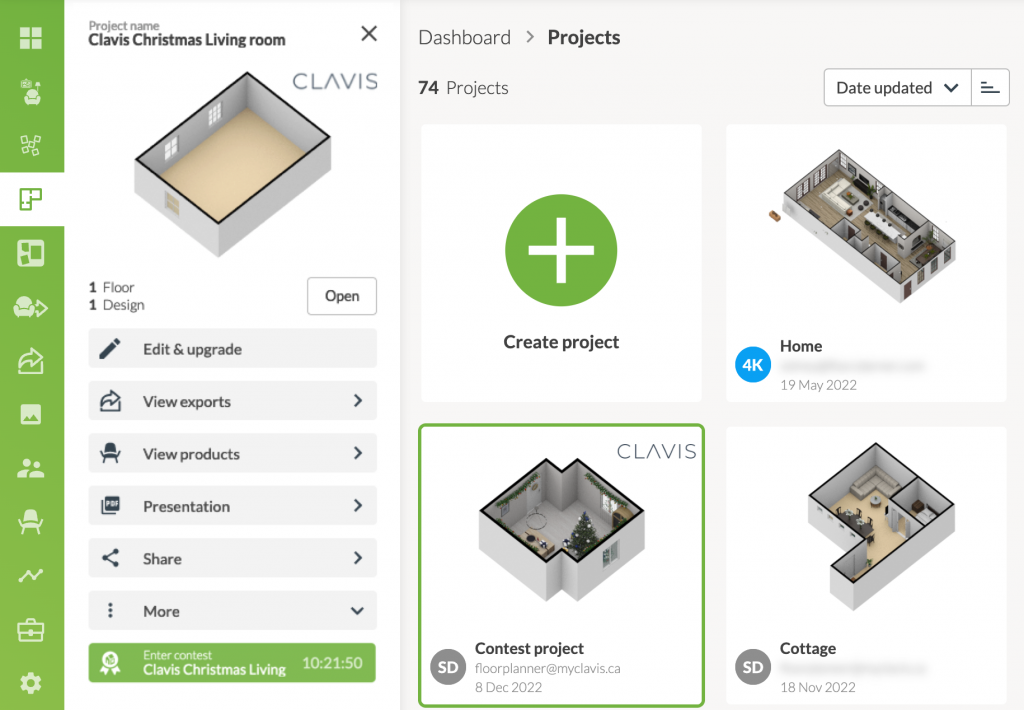The height and width of the screenshot is (710, 1024).
Task: Click the SD badge on Contest project
Action: pos(447,667)
